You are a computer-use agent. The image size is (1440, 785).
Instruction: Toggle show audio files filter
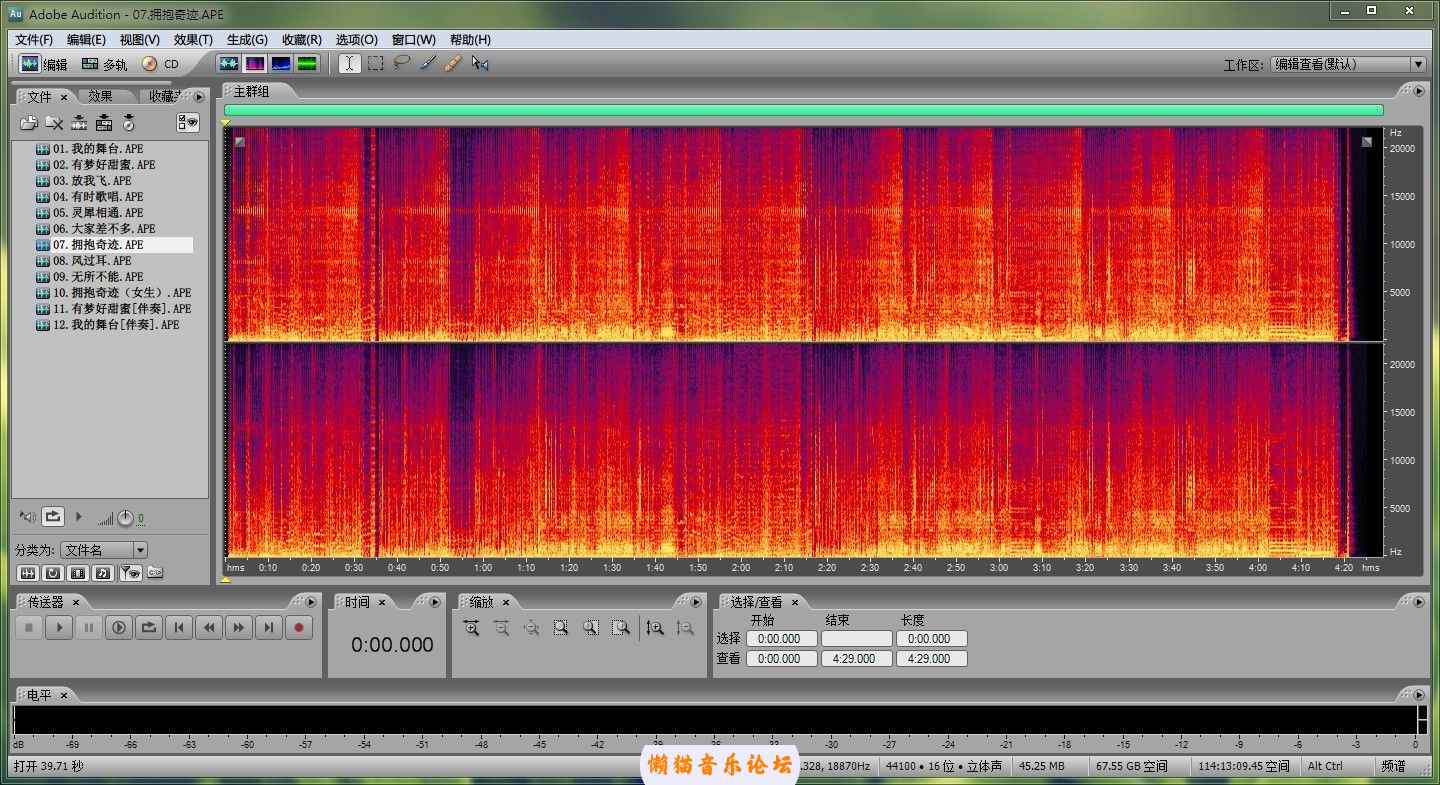(28, 573)
